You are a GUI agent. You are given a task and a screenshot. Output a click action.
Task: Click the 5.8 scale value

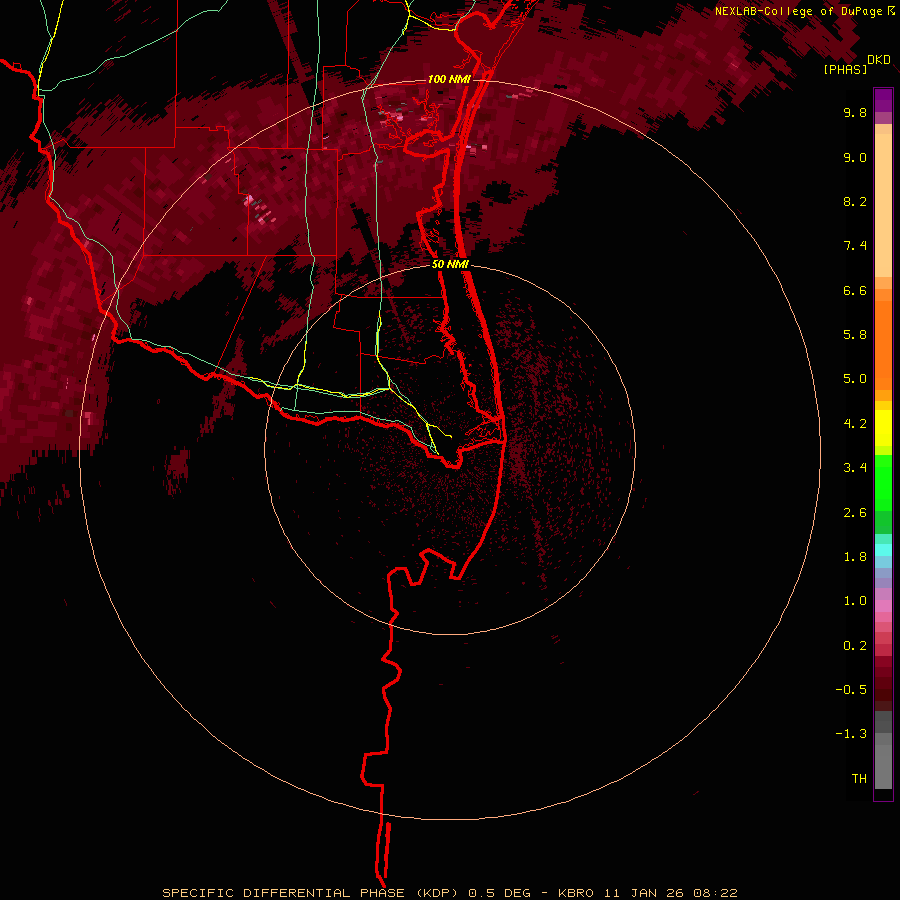coord(855,335)
